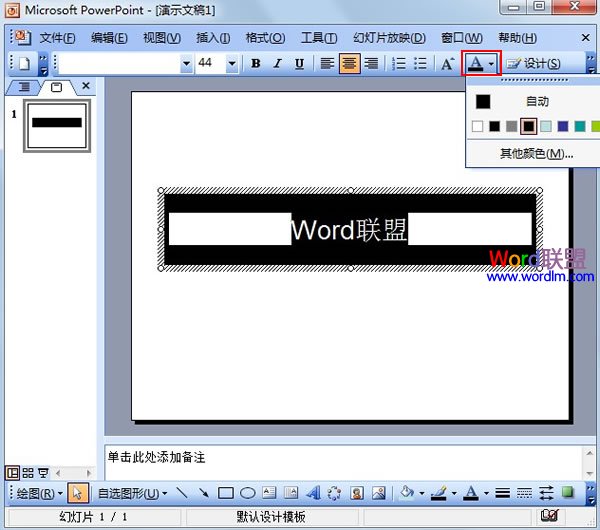Switch to the Outline tab in side pane
The width and height of the screenshot is (600, 530).
point(24,87)
